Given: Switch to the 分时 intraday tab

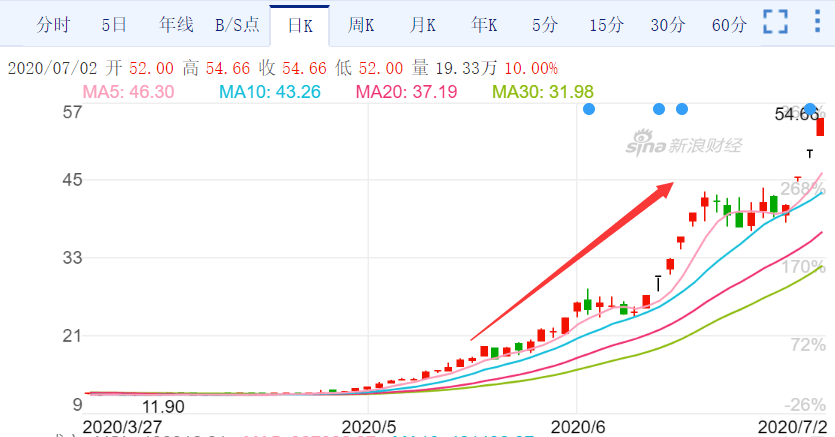Looking at the screenshot, I should click(x=53, y=25).
